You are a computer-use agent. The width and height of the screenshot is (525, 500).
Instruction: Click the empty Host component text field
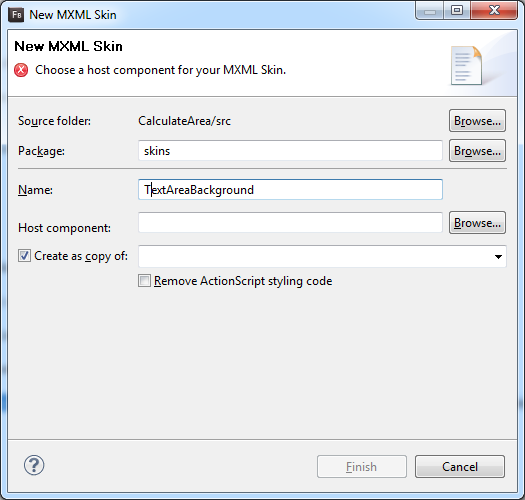click(290, 222)
